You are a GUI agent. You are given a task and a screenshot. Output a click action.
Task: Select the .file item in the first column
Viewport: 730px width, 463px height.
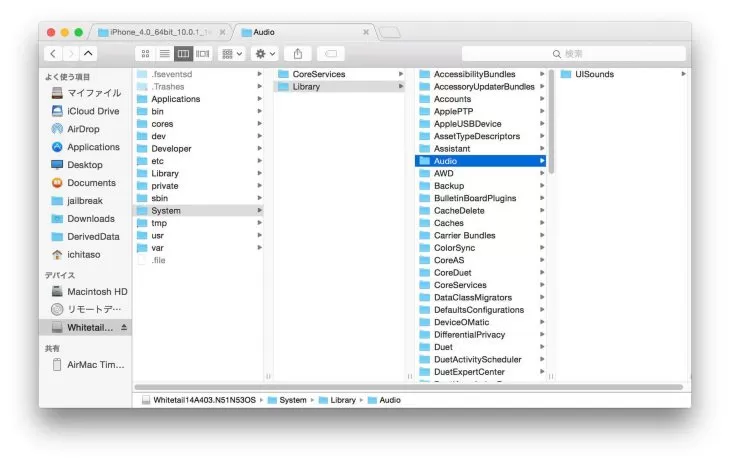199,260
